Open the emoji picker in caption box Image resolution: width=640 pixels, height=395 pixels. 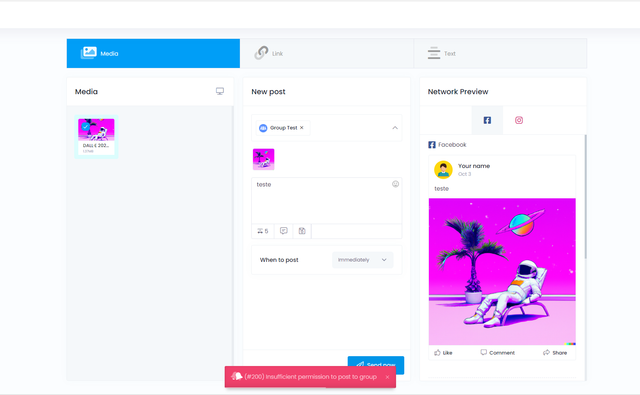pyautogui.click(x=395, y=184)
